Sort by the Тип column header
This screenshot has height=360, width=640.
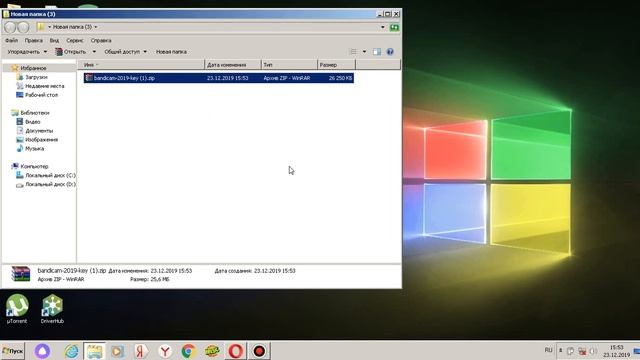[x=289, y=64]
